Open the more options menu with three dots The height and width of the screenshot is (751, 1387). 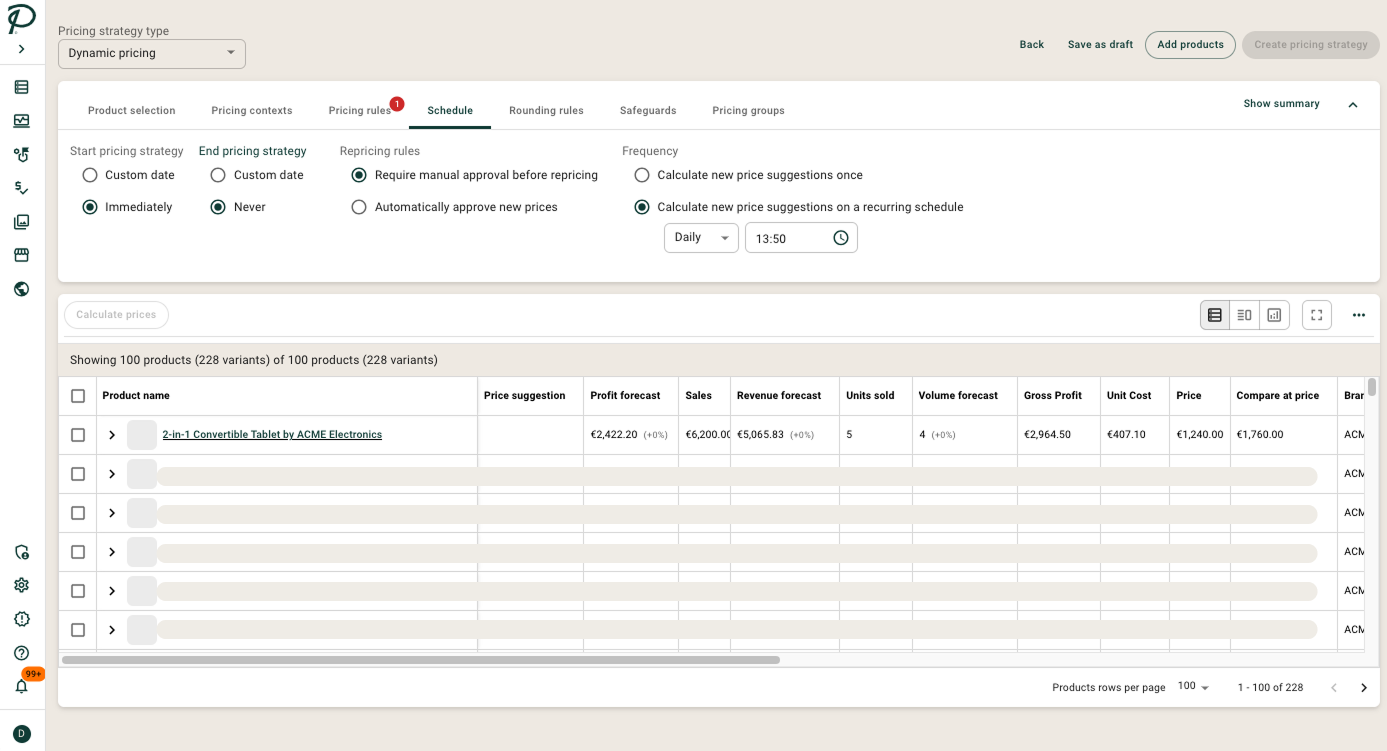(1358, 314)
